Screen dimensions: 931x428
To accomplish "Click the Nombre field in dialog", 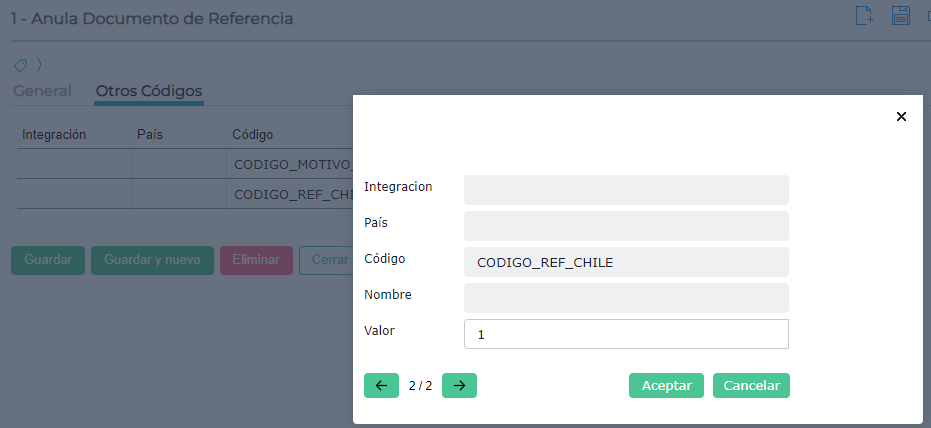I will coord(626,298).
